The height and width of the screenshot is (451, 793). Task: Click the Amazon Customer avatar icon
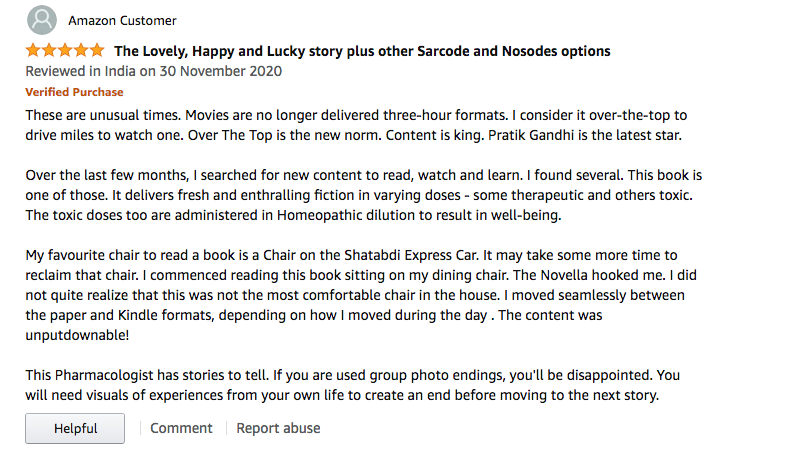tap(42, 20)
